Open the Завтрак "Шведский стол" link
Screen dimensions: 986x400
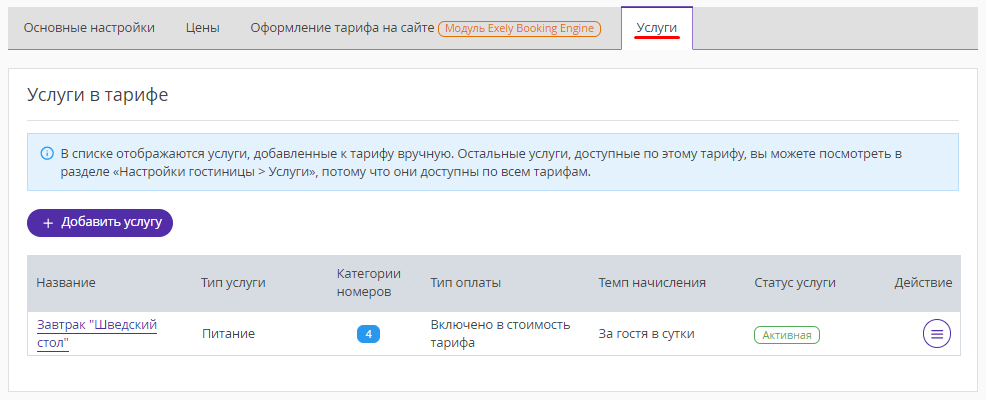[x=97, y=334]
